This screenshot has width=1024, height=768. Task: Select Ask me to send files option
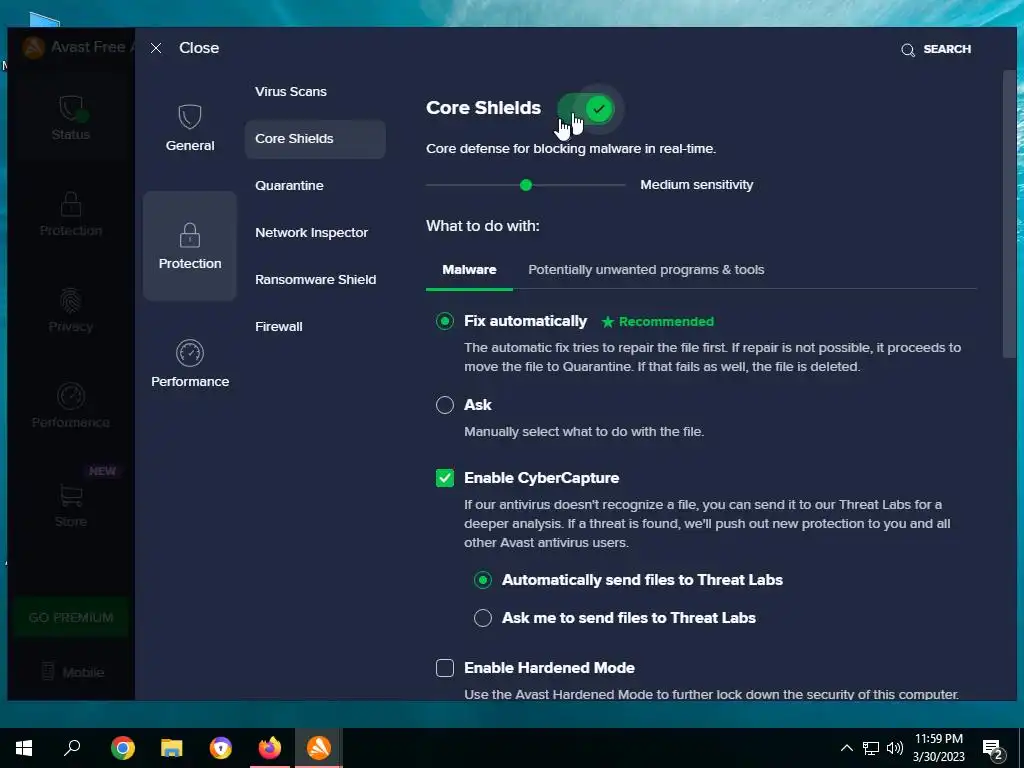tap(483, 618)
